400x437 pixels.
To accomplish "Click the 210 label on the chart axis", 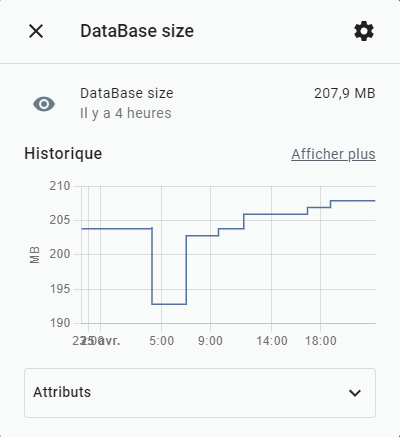I will tap(60, 186).
